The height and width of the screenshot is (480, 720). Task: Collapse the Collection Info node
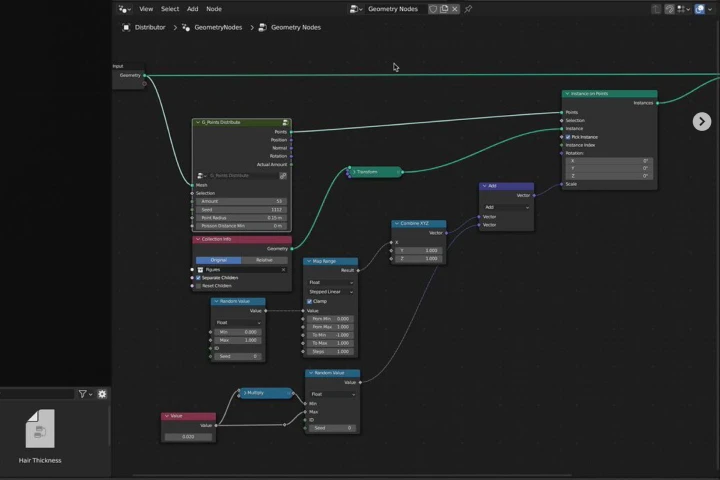pos(198,239)
